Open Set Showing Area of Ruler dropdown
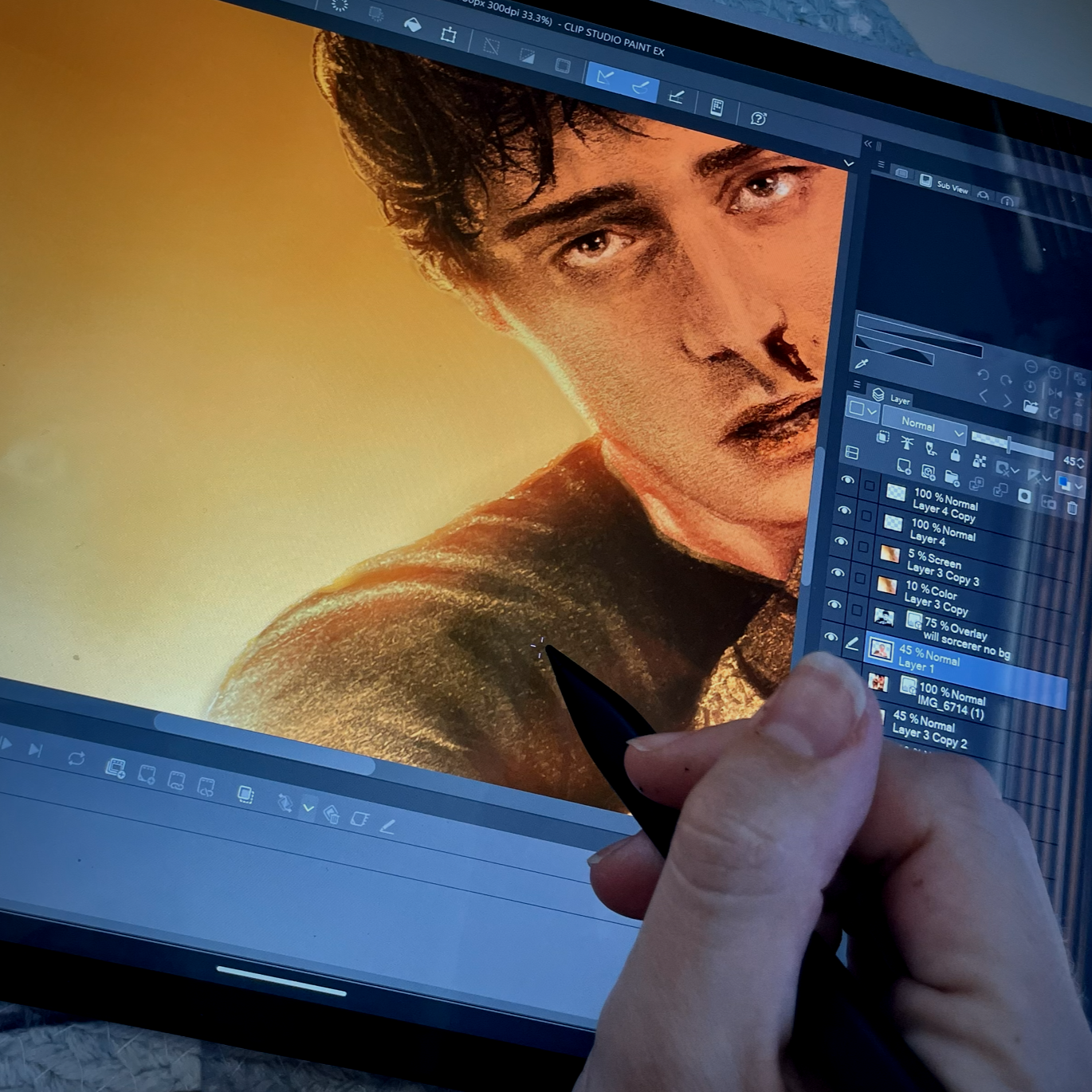The width and height of the screenshot is (1092, 1092). 1047,479
